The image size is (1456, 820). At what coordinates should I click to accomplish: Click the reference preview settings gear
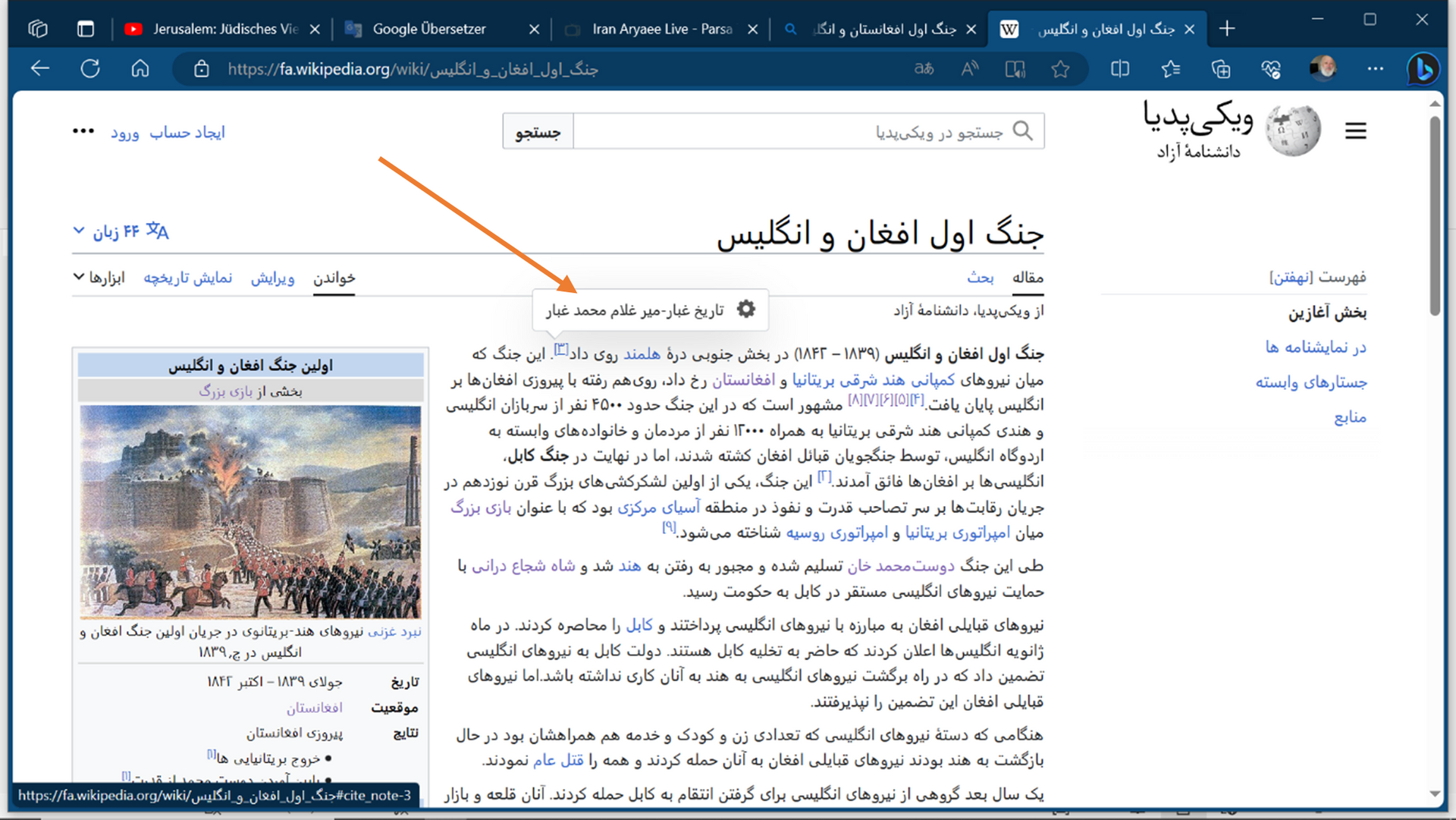(x=746, y=309)
